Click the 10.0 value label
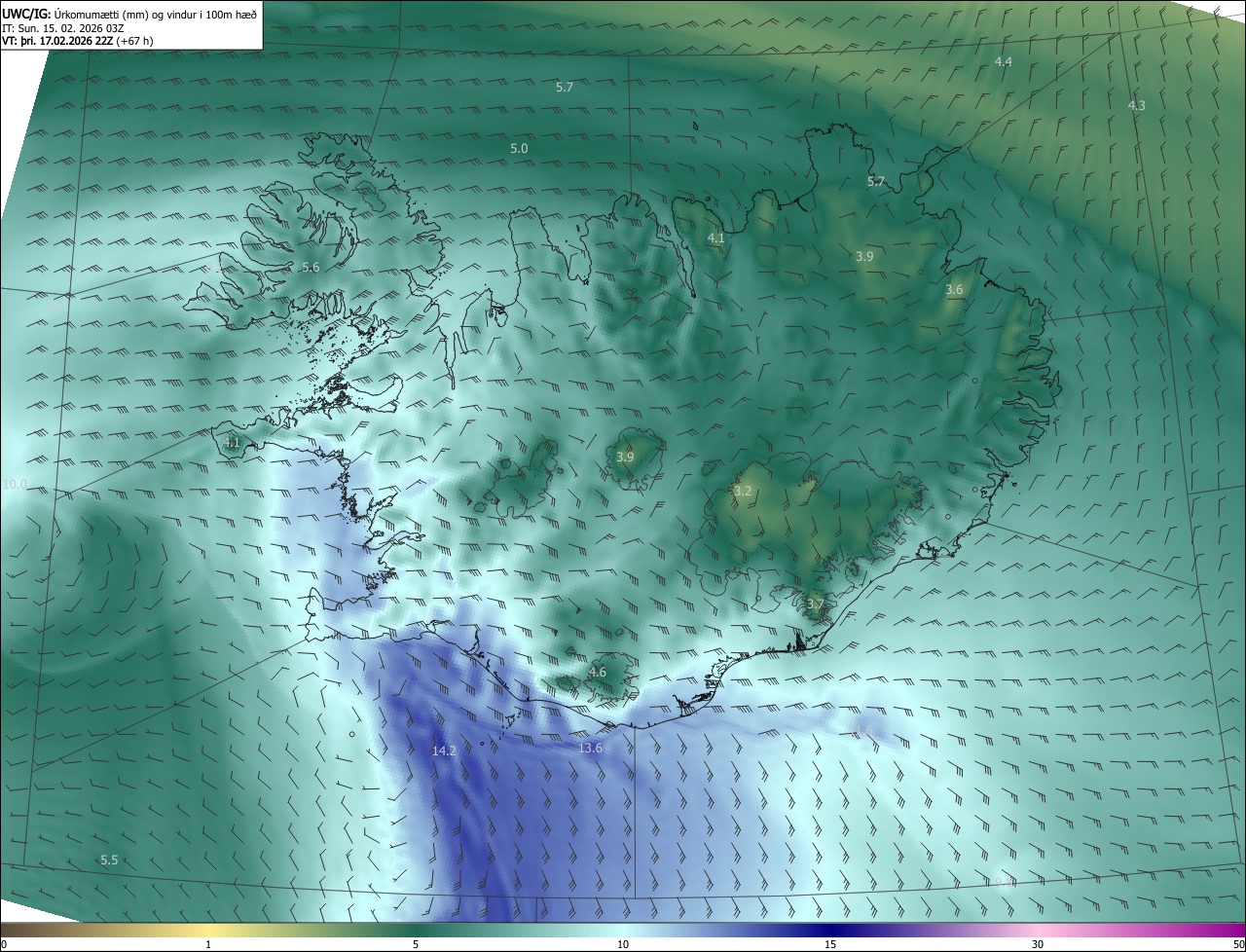This screenshot has width=1246, height=952. 15,484
